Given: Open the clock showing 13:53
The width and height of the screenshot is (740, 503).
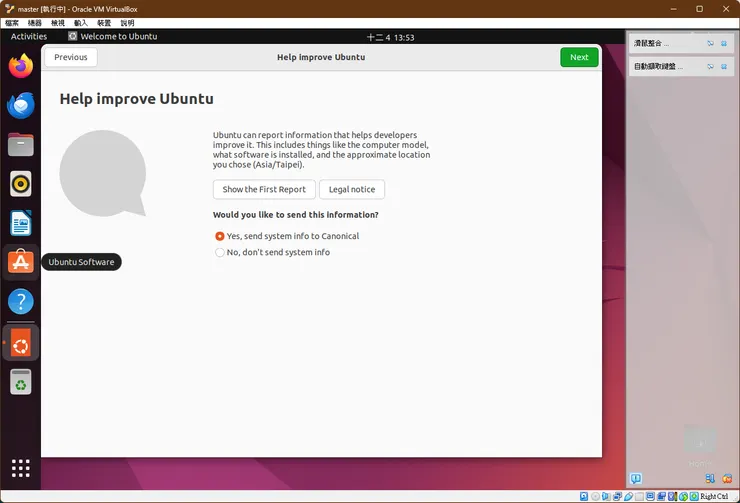Looking at the screenshot, I should pos(391,37).
